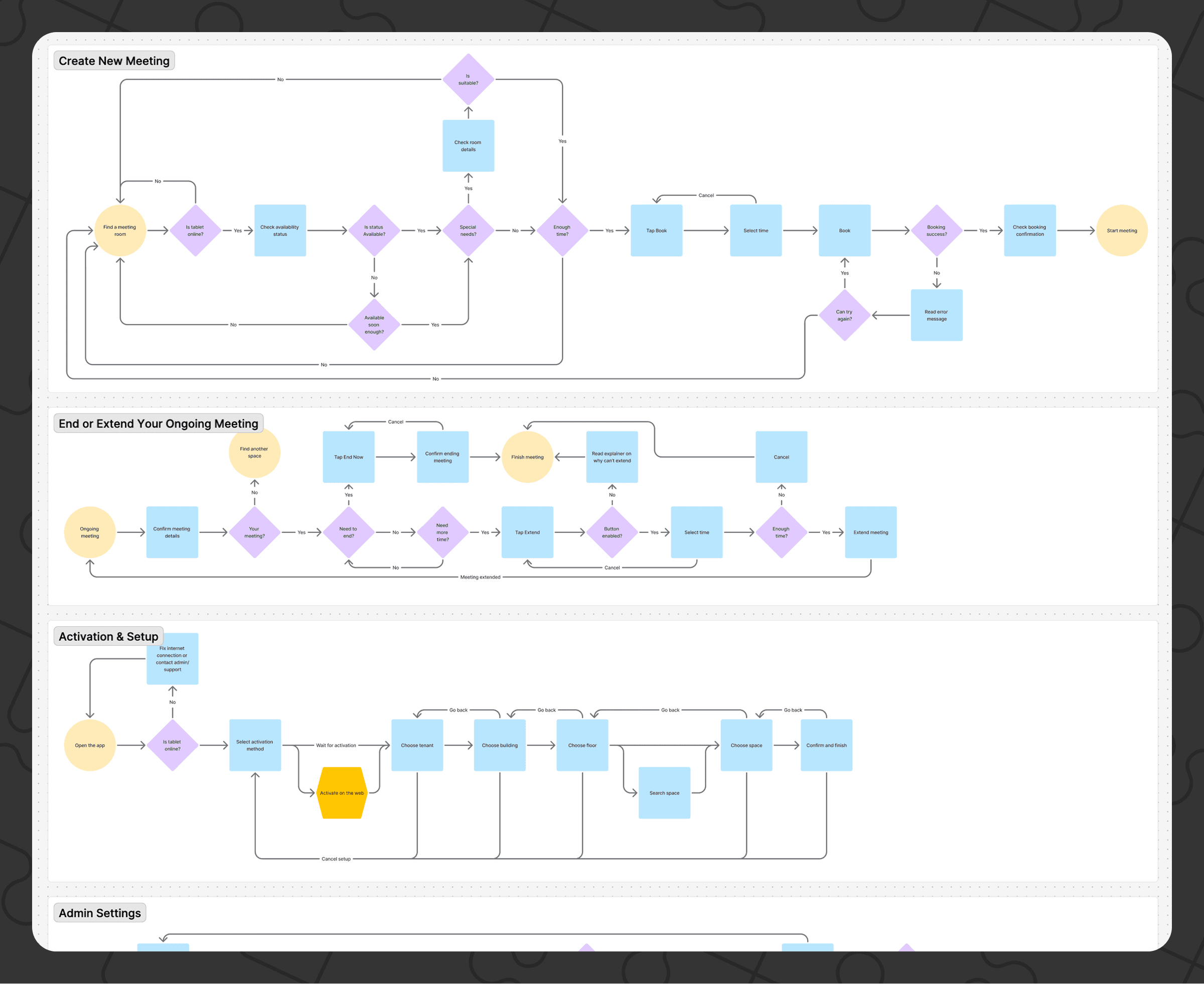Screen dimensions: 1204x984
Task: Select the 'Button enabled?' diamond
Action: coord(612,532)
